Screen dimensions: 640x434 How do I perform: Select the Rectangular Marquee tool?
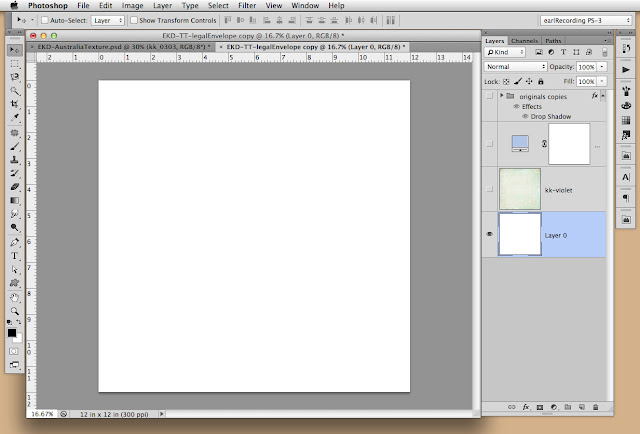click(x=14, y=64)
